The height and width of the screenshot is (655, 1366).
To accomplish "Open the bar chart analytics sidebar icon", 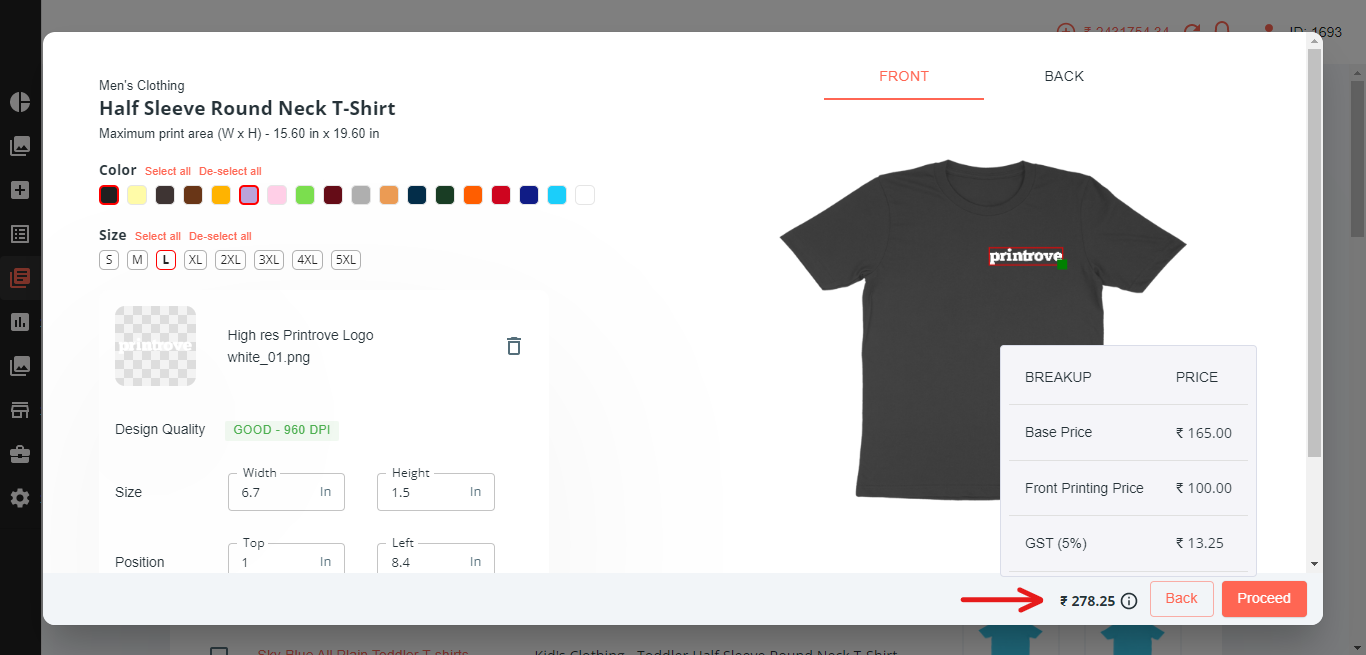I will pyautogui.click(x=20, y=322).
